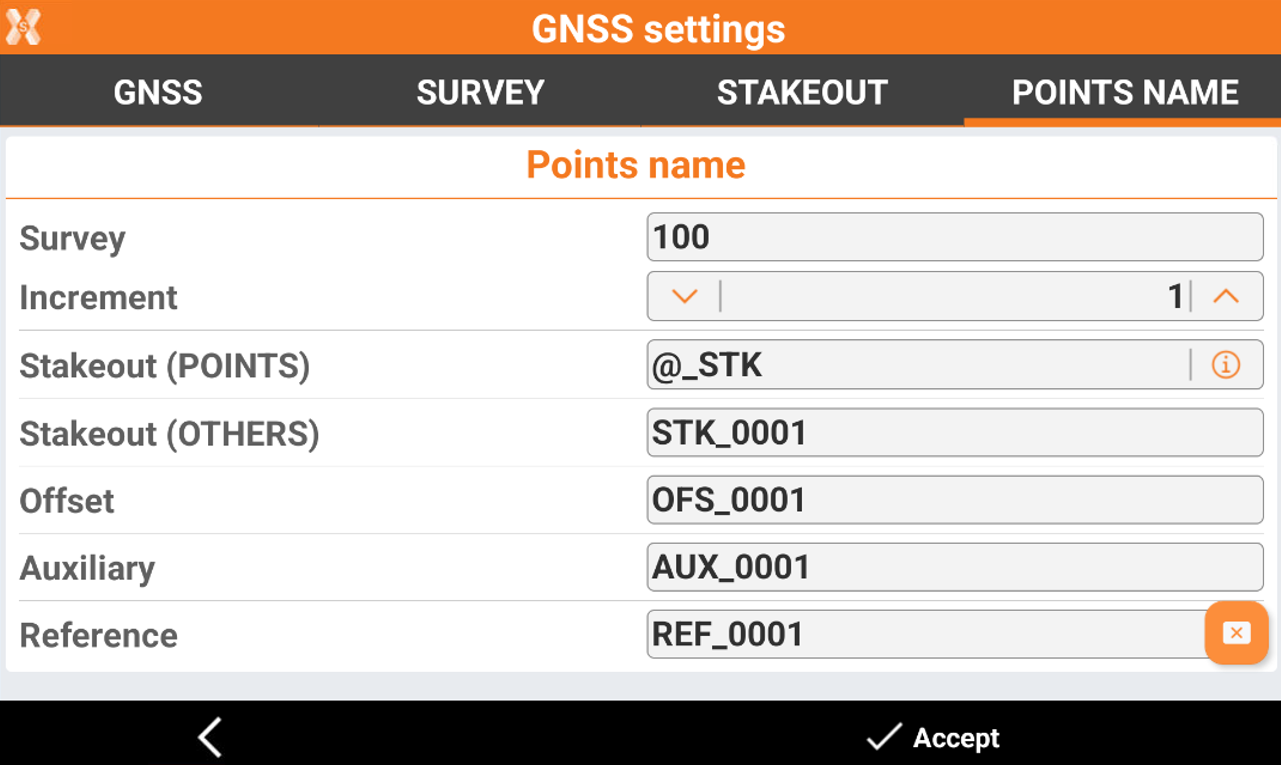
Task: Edit the Reference REF_0001 field
Action: point(925,634)
